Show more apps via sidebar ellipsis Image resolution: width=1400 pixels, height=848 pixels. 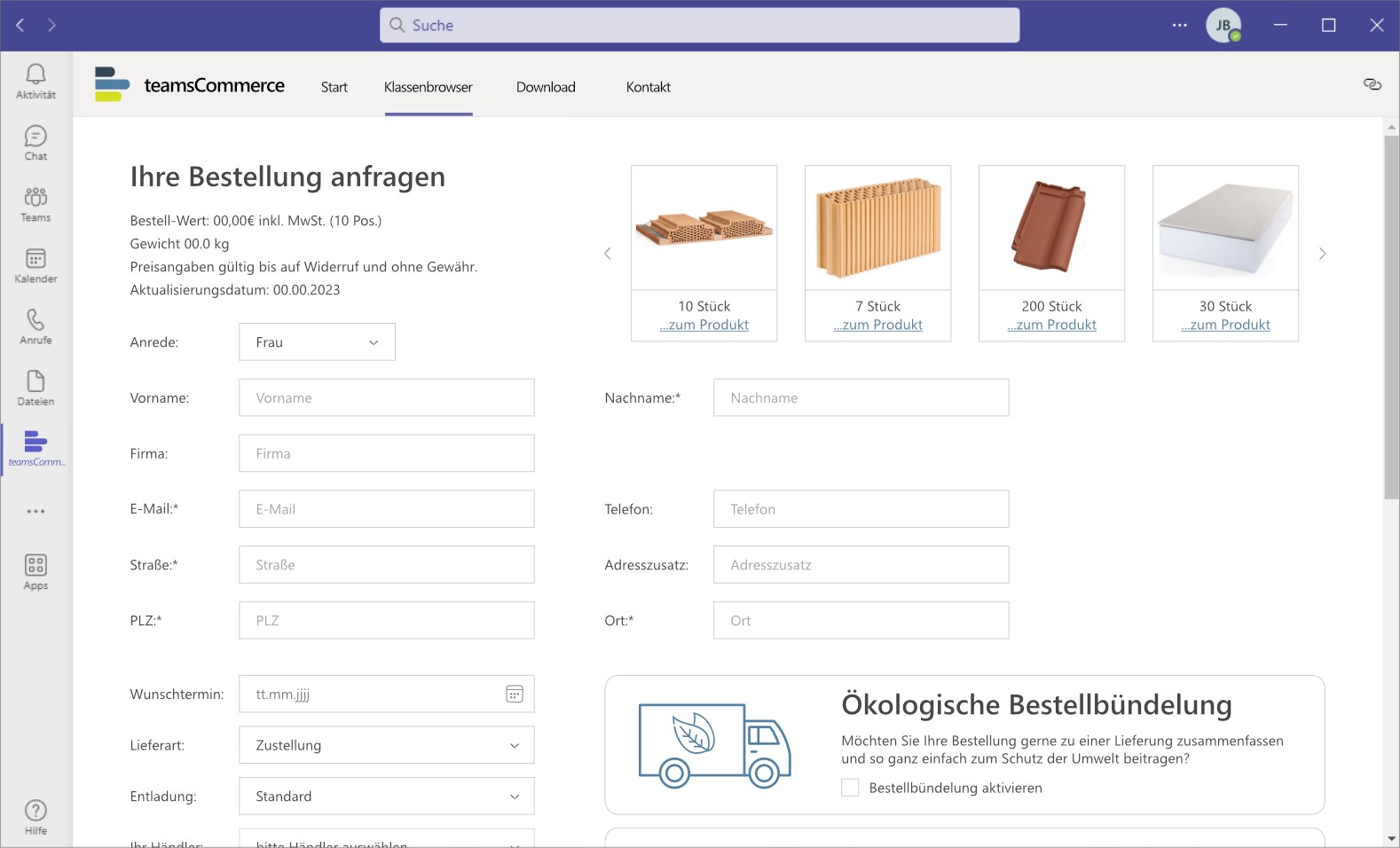[35, 511]
